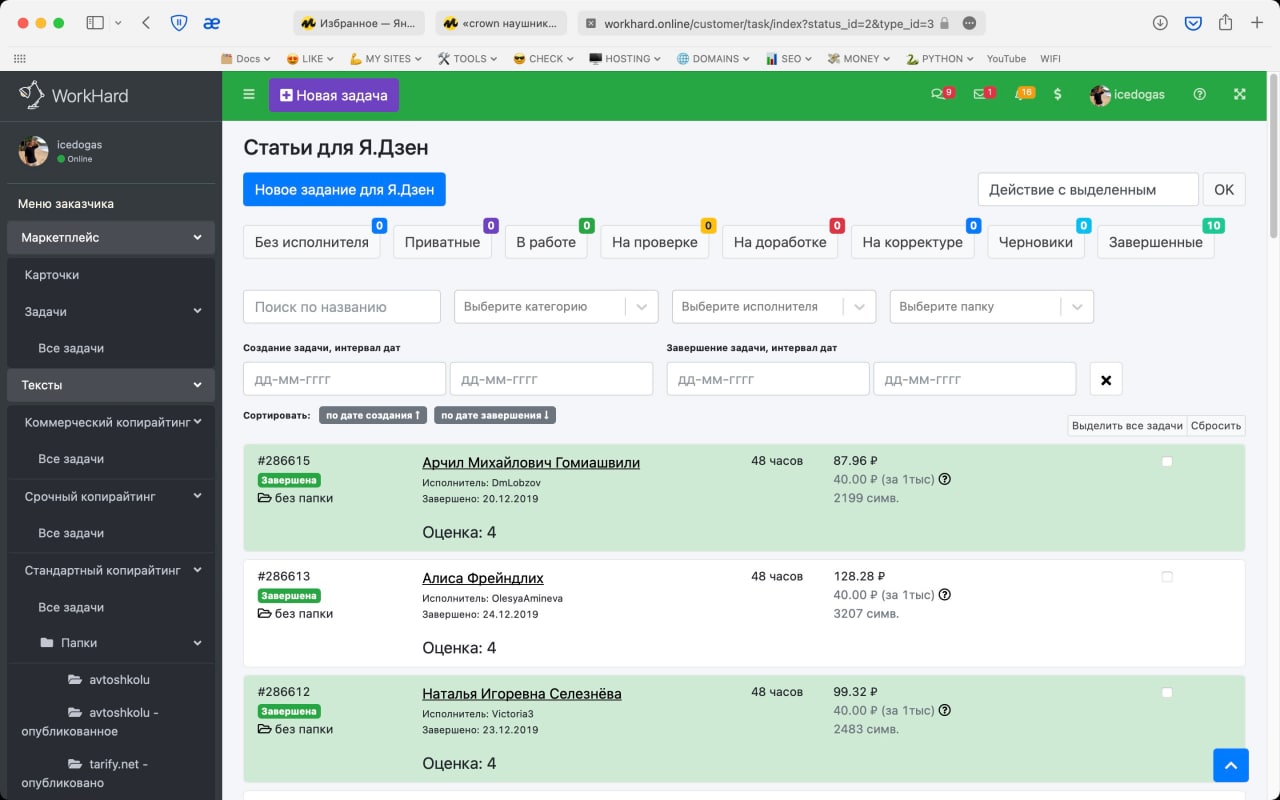The width and height of the screenshot is (1280, 800).
Task: Switch to На корректуре tab
Action: [912, 242]
